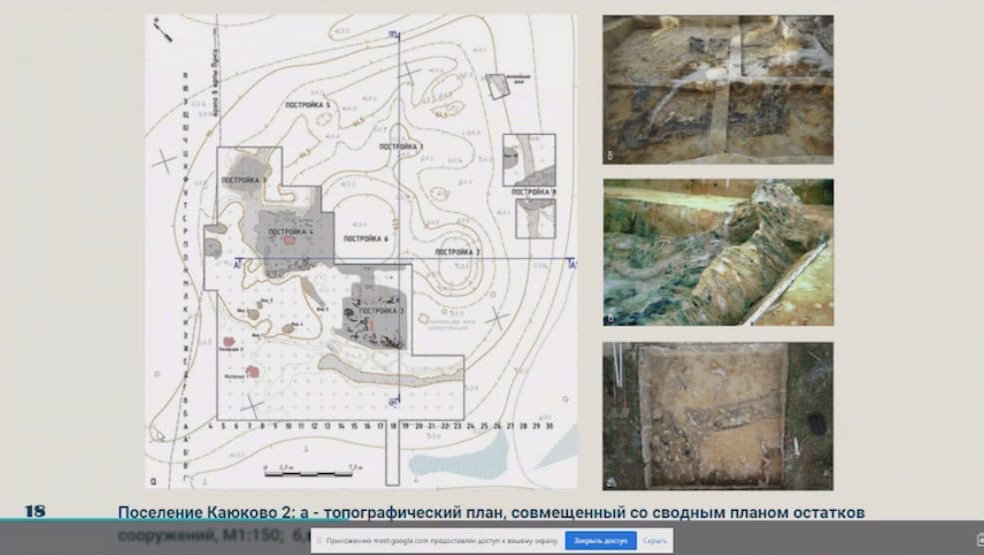Select the middle excavation trench photo
The image size is (984, 555).
click(718, 252)
